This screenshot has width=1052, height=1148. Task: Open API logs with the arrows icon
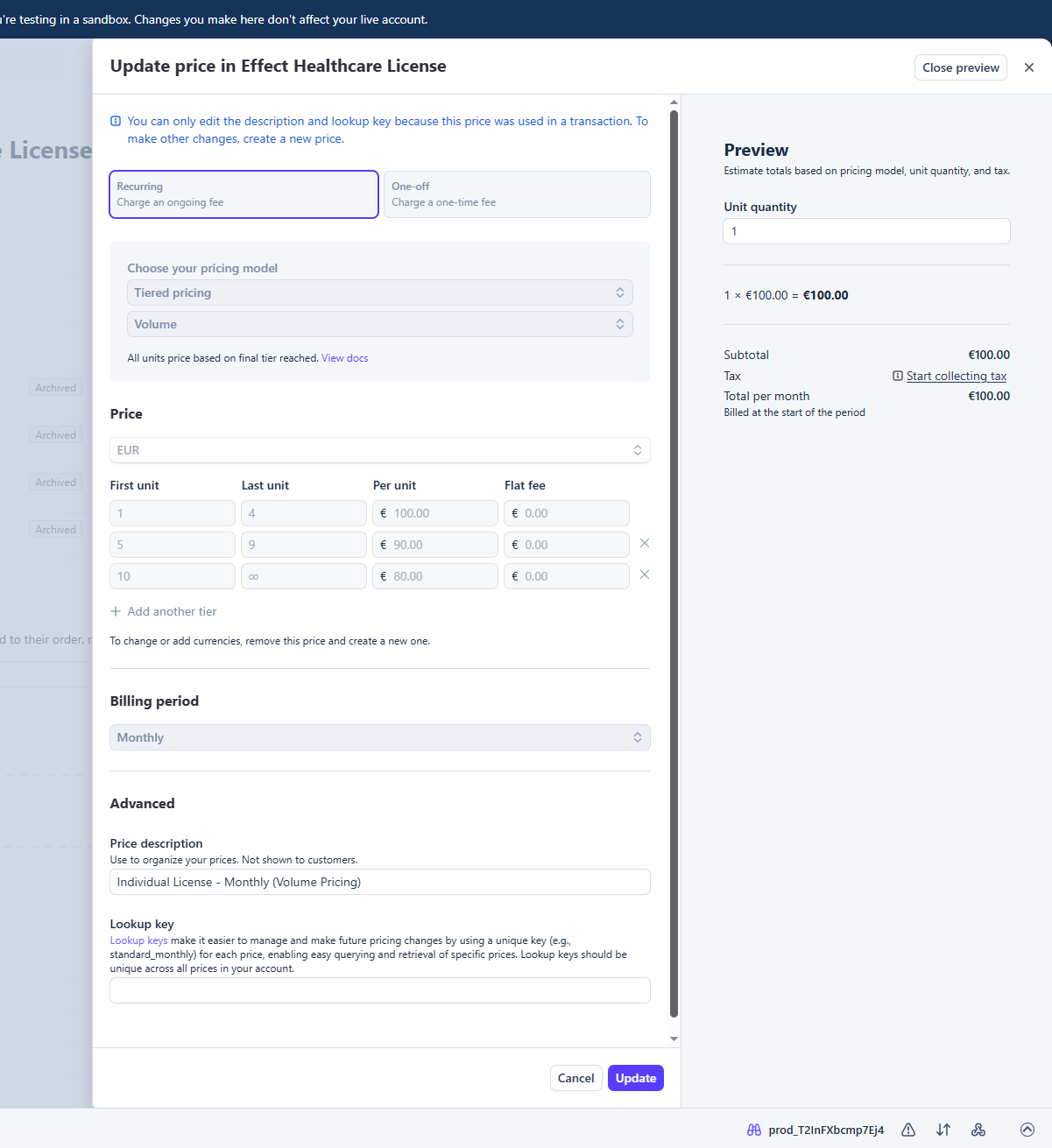pos(943,1130)
